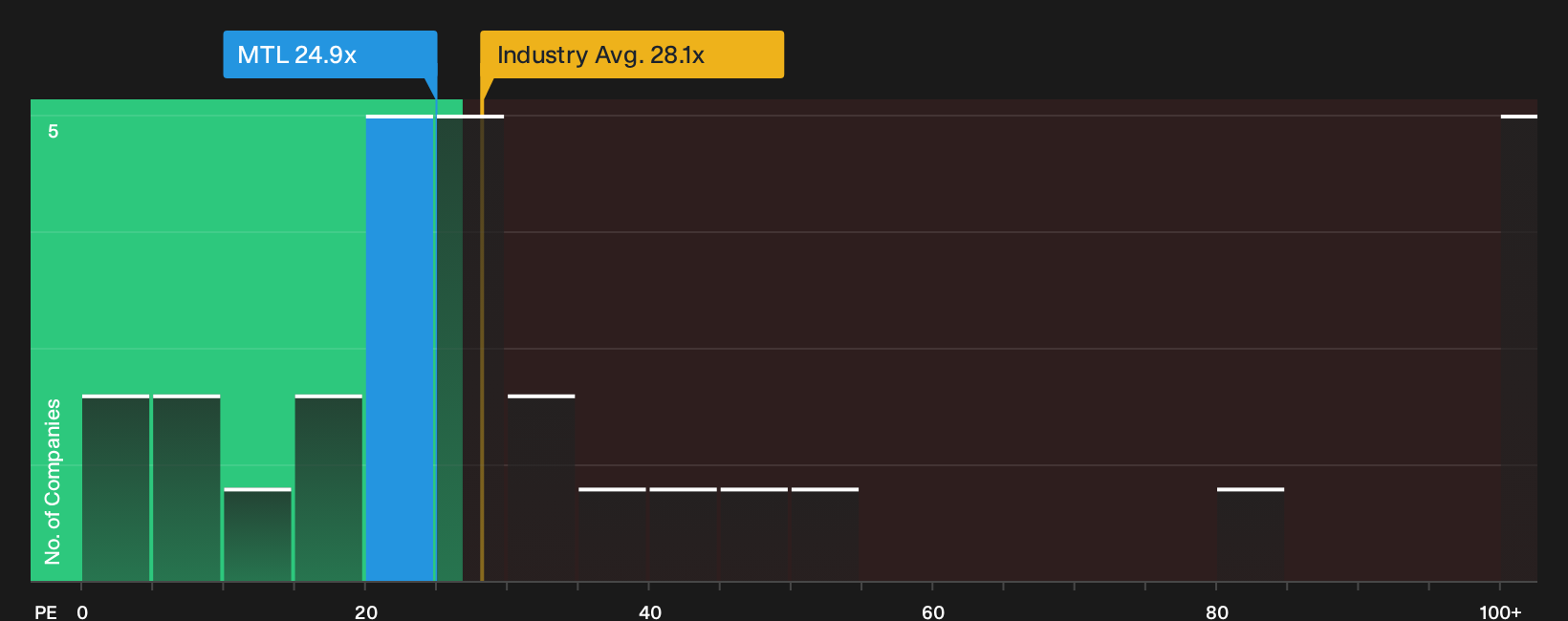Select the histogram bar at PE 35-40
This screenshot has width=1568, height=621.
pos(612,535)
